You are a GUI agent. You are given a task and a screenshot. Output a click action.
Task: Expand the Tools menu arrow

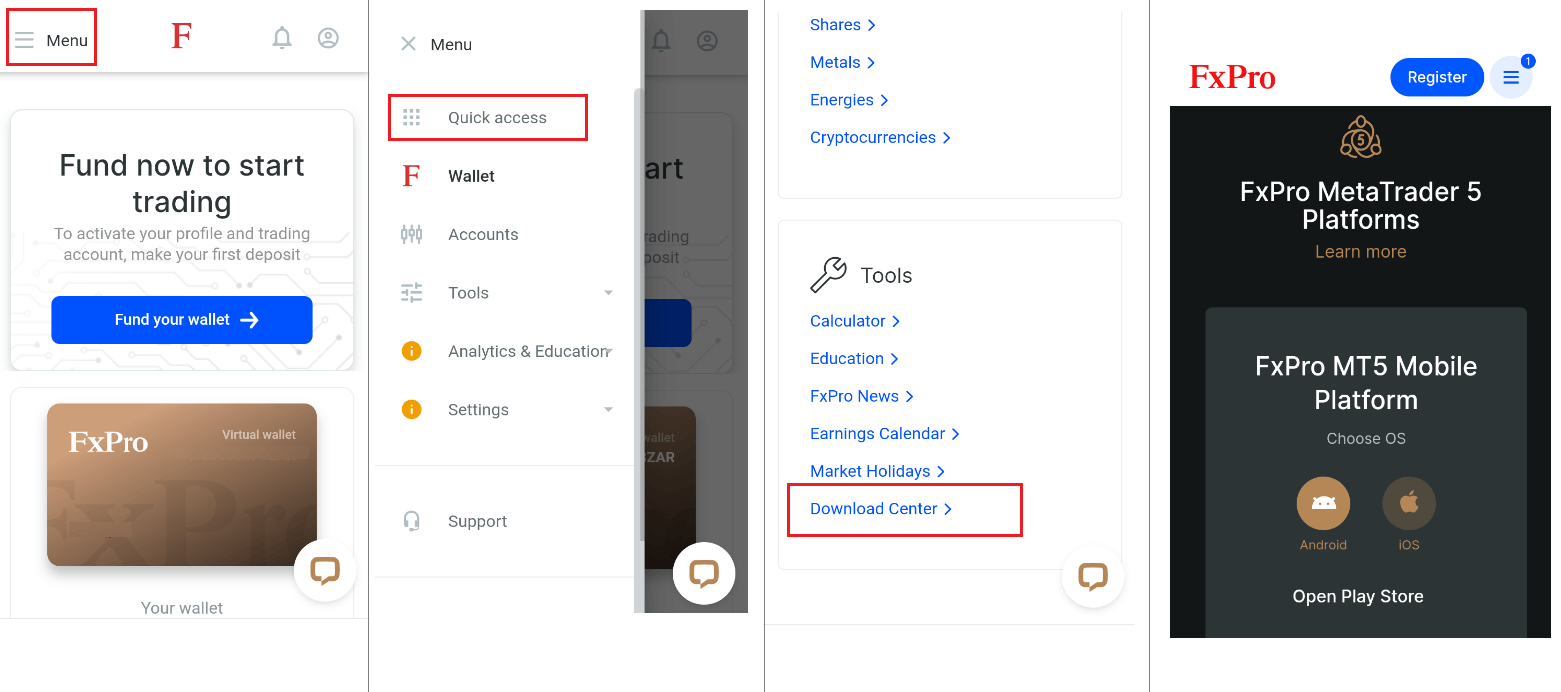tap(608, 293)
